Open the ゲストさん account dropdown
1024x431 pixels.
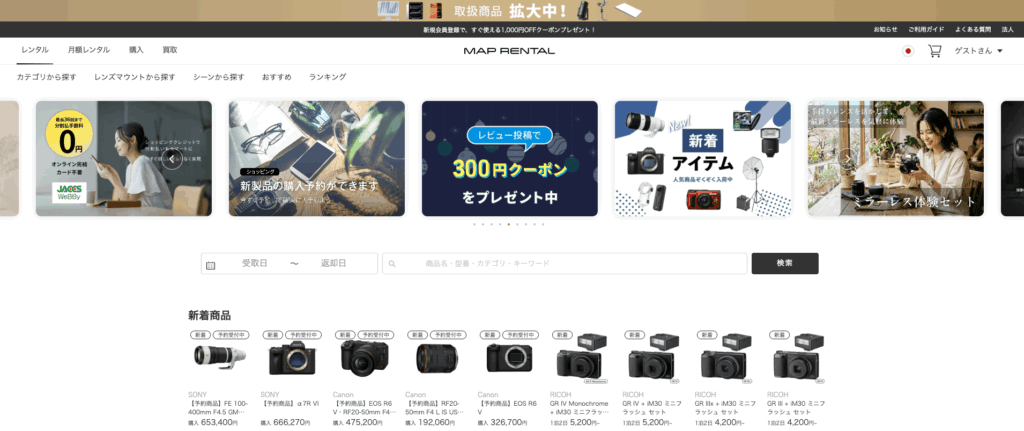[x=978, y=51]
